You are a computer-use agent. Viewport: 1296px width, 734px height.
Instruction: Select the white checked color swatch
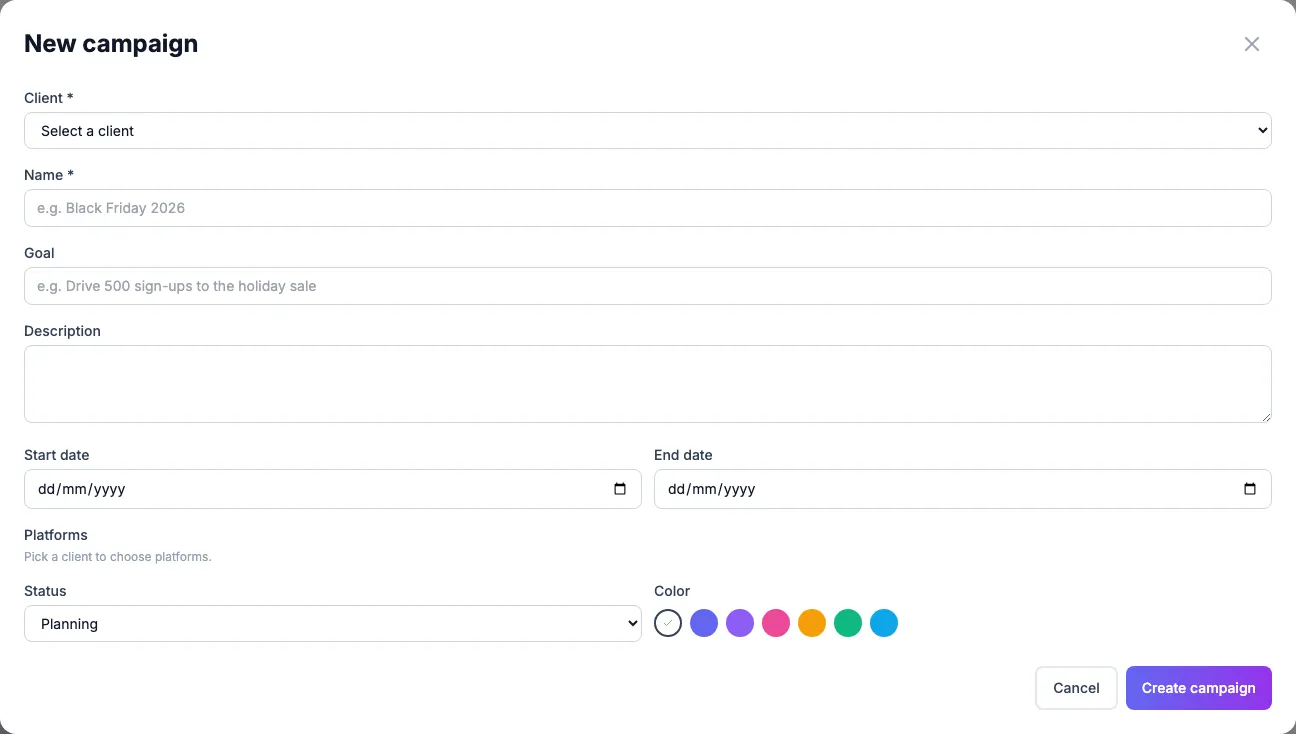pyautogui.click(x=668, y=623)
